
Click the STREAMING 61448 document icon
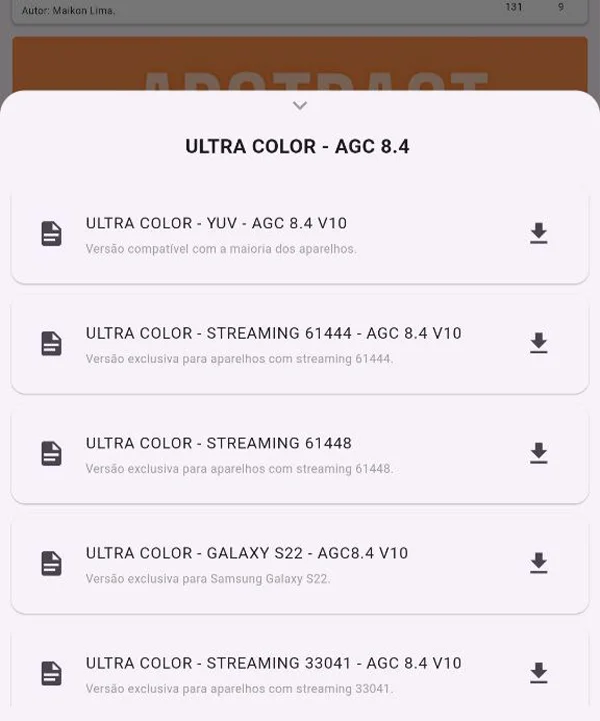point(51,454)
